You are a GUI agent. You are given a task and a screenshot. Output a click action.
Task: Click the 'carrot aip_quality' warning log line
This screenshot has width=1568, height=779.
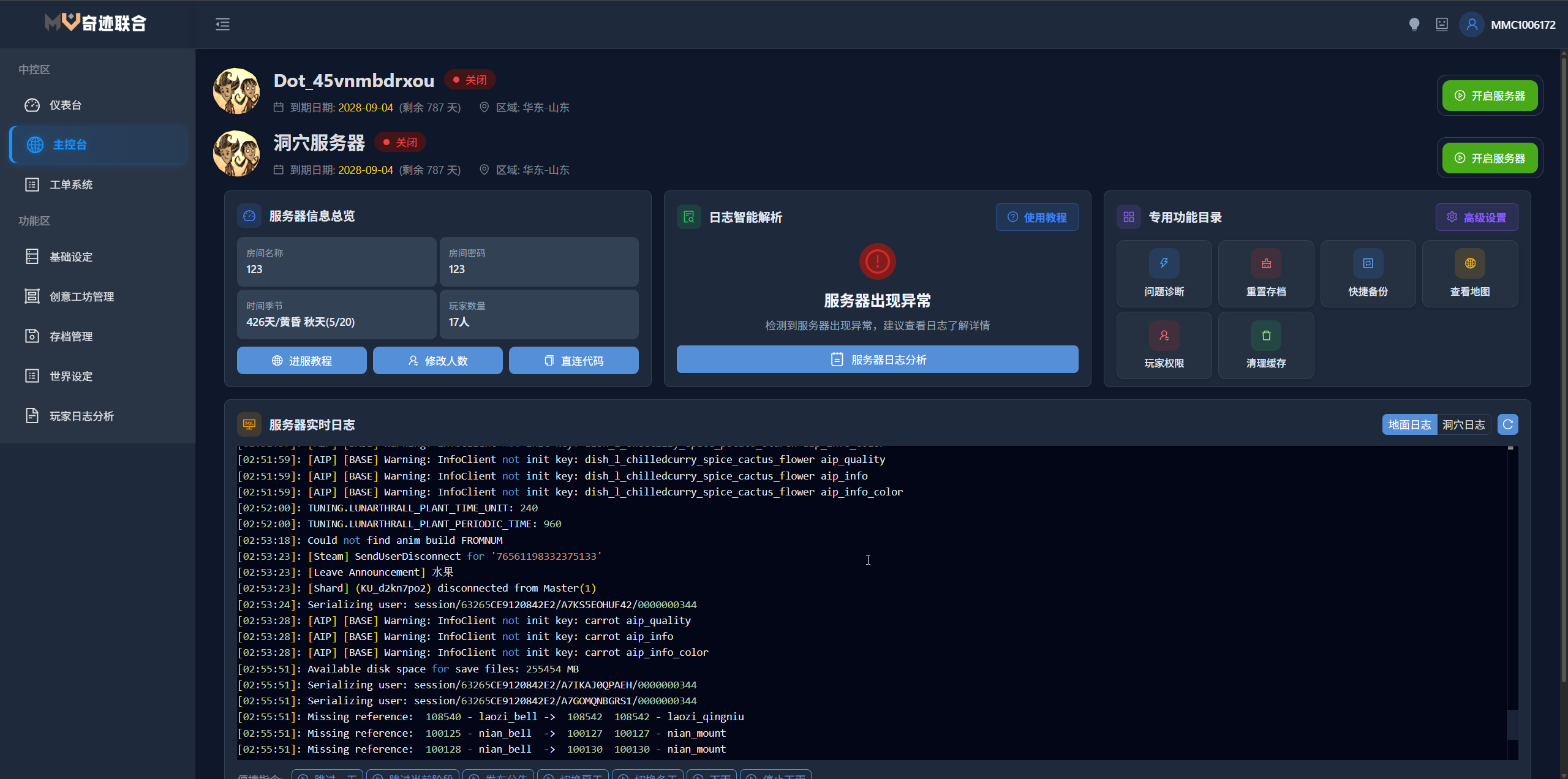coord(464,620)
